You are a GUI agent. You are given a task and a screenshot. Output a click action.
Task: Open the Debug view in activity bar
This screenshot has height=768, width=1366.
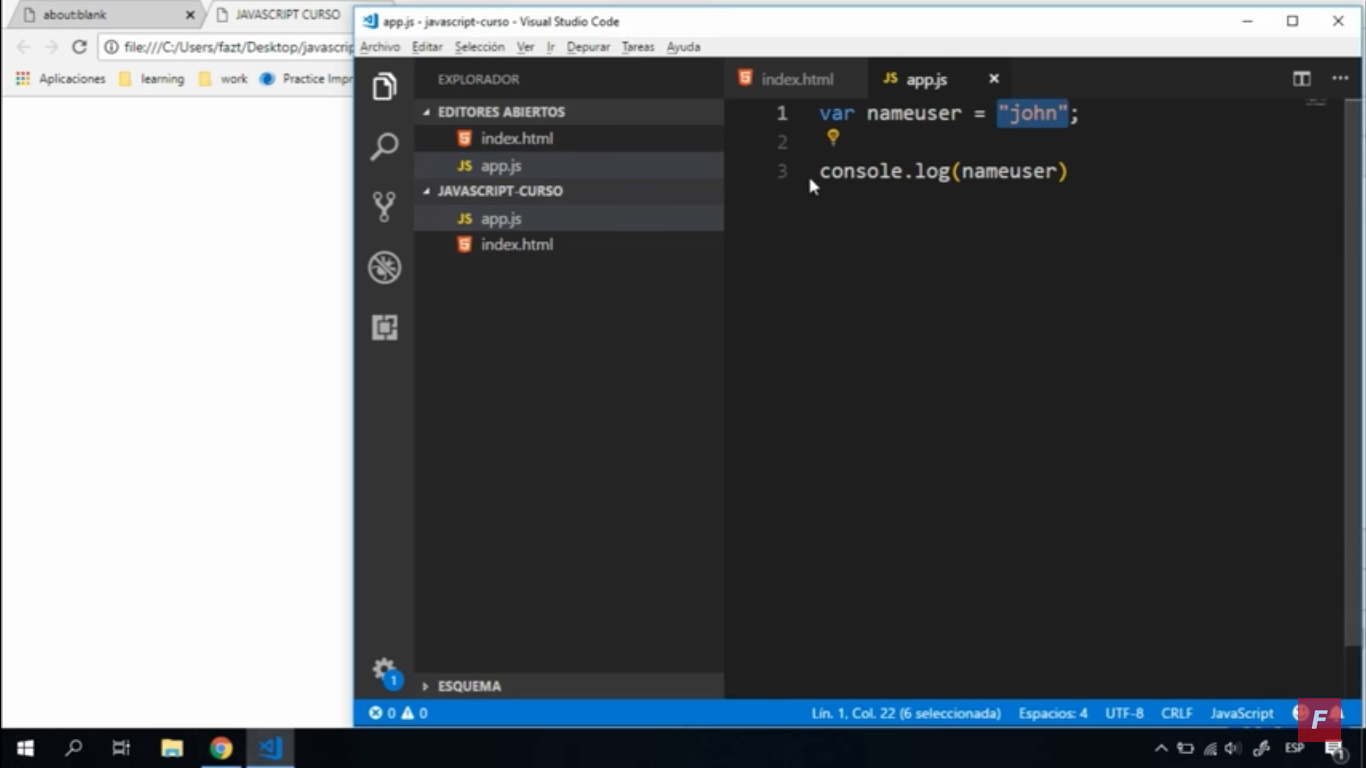coord(384,267)
